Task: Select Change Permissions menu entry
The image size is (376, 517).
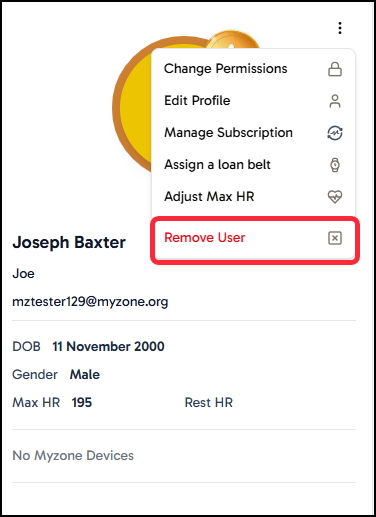Action: point(253,69)
